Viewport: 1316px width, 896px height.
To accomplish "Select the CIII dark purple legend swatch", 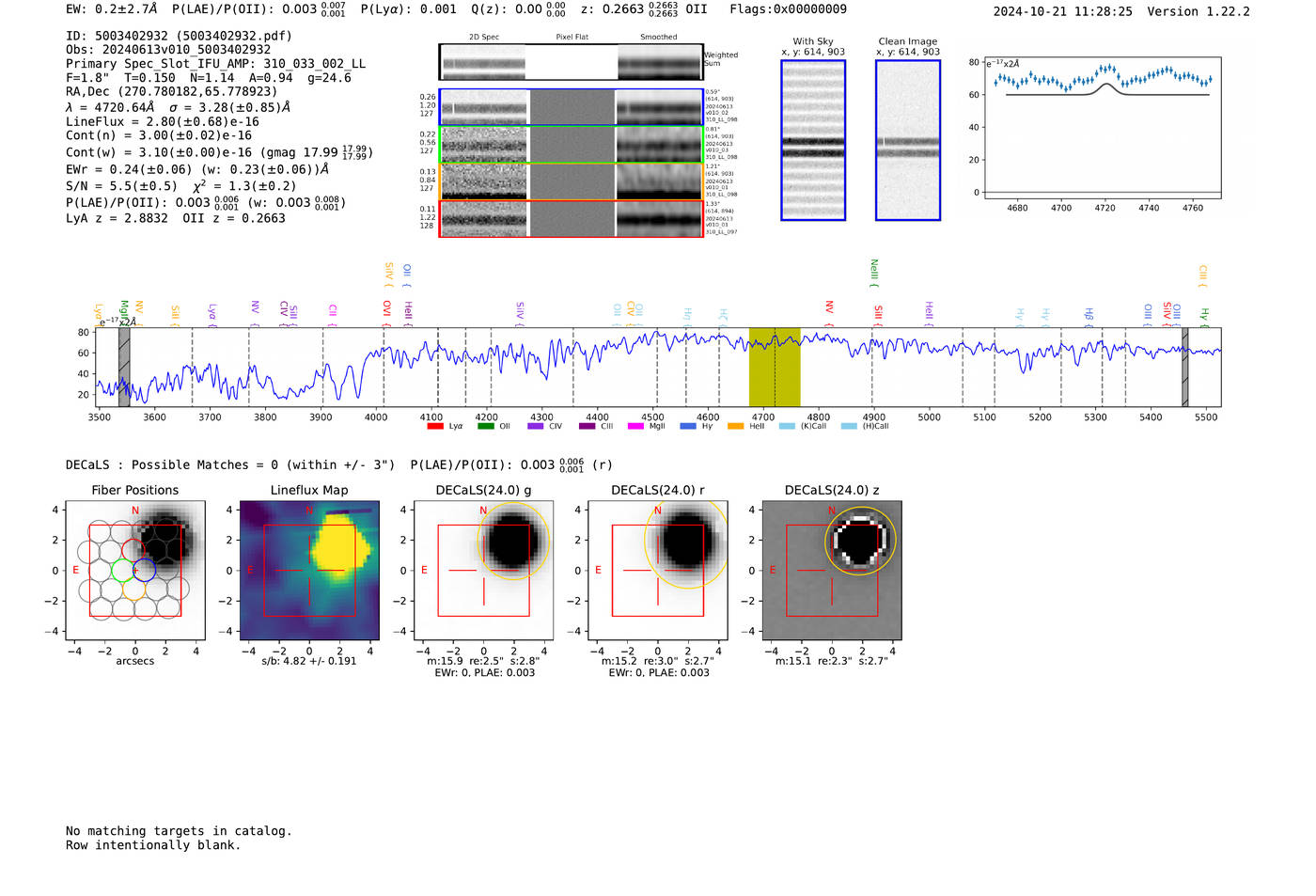I will pyautogui.click(x=587, y=426).
